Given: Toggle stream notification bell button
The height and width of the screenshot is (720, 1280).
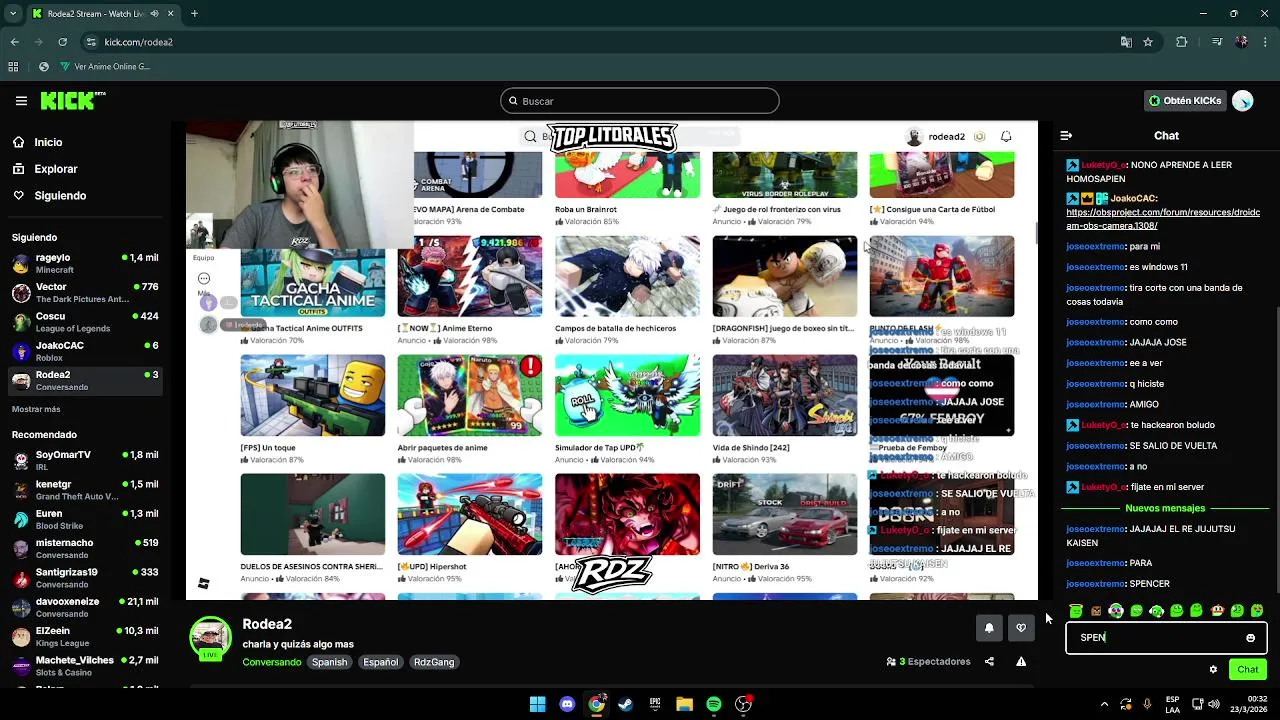Looking at the screenshot, I should 989,628.
